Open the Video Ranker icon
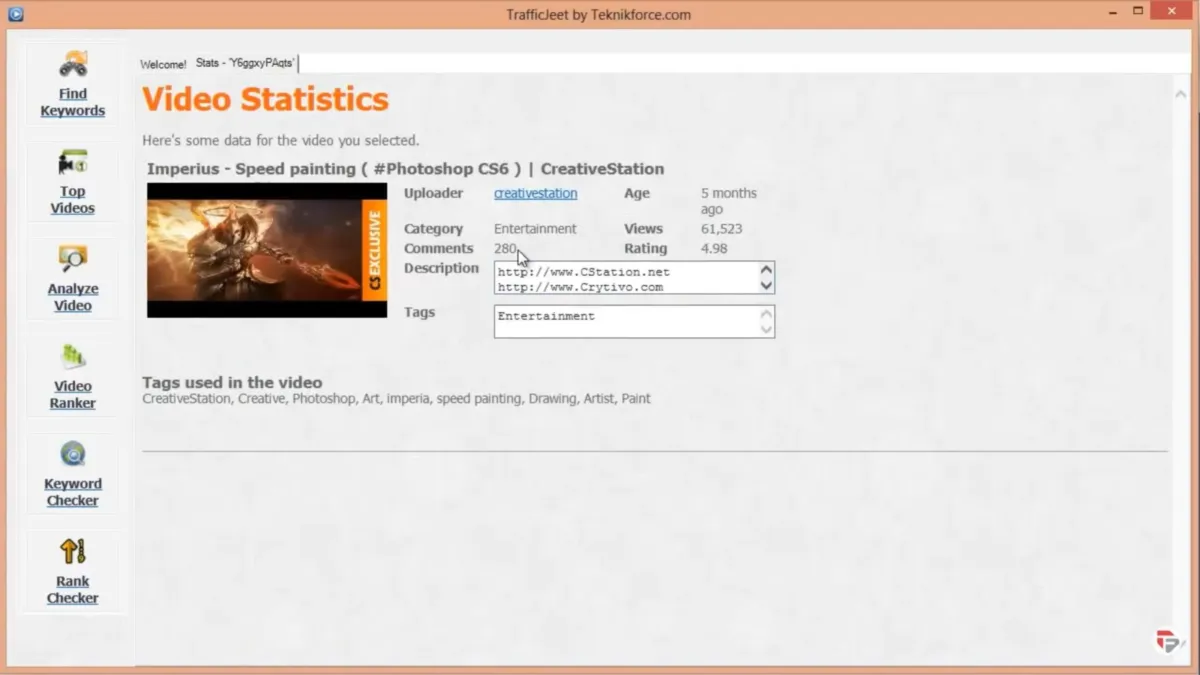Viewport: 1200px width, 675px height. [73, 356]
